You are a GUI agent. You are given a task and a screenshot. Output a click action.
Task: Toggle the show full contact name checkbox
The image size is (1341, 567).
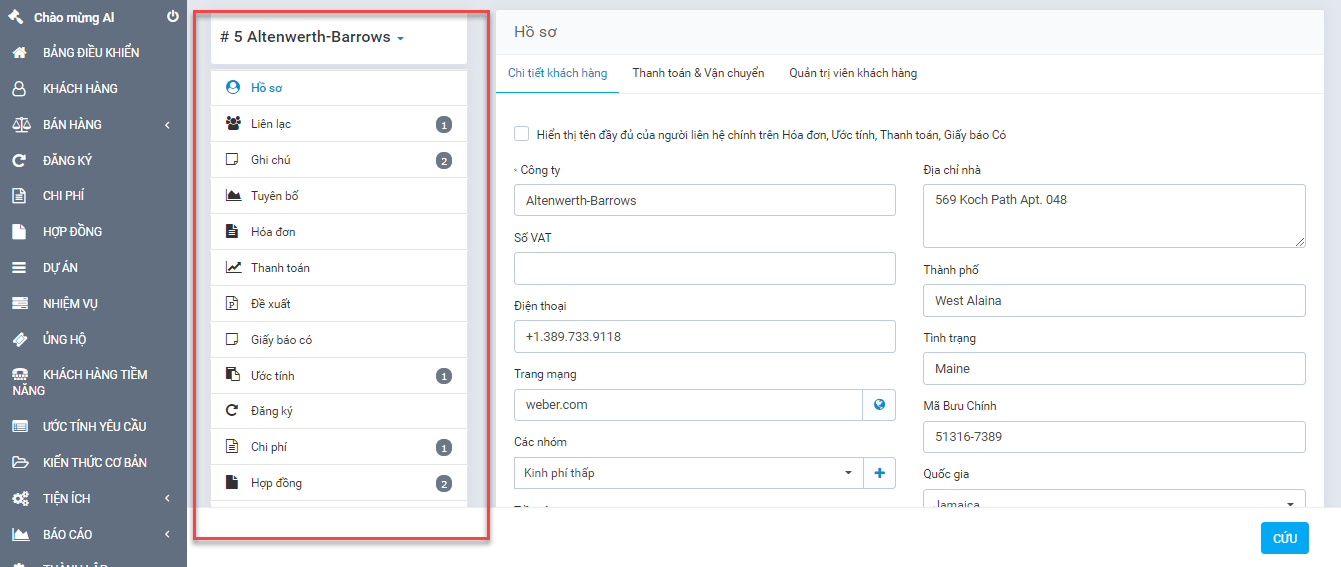click(x=521, y=134)
